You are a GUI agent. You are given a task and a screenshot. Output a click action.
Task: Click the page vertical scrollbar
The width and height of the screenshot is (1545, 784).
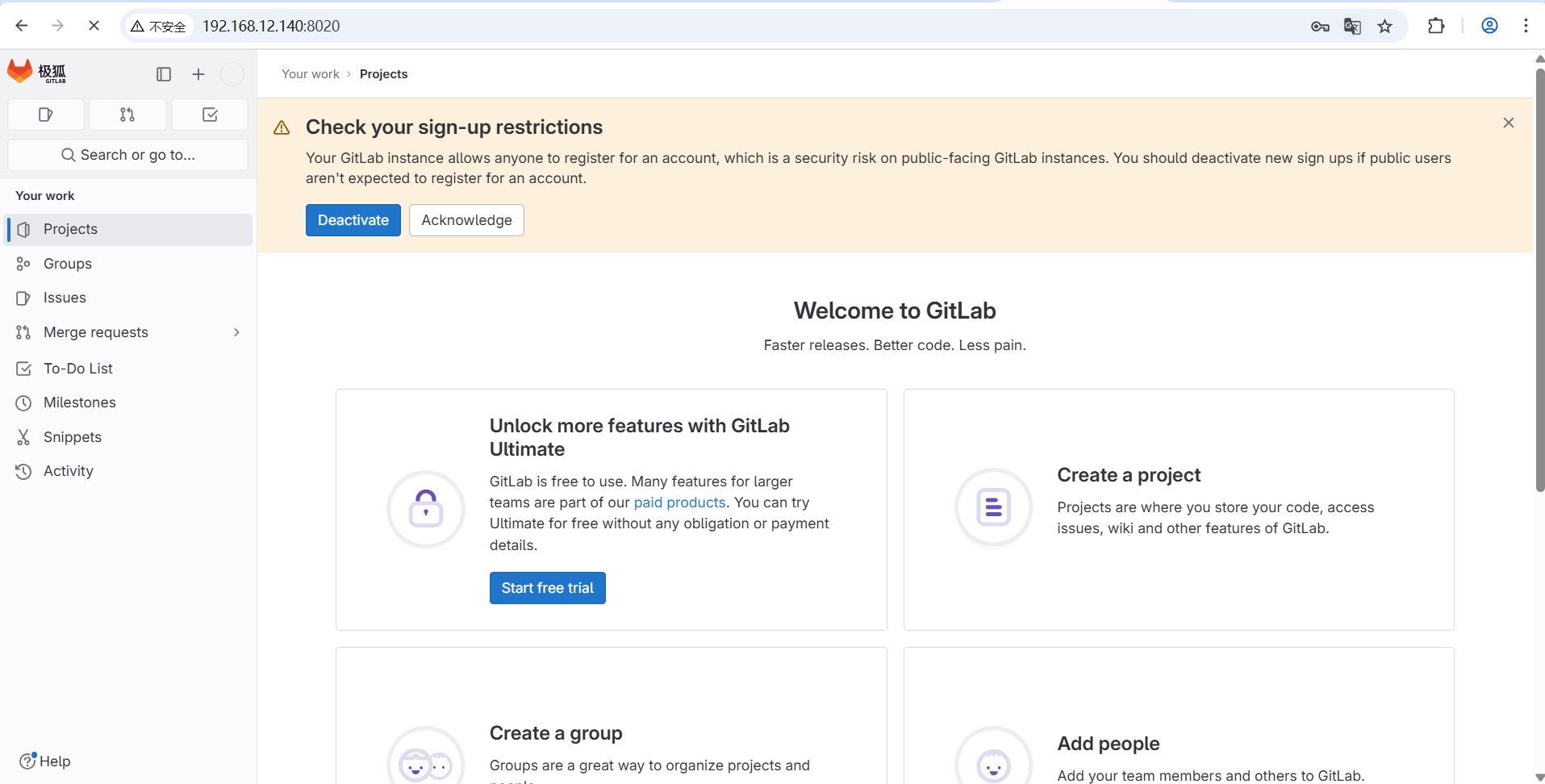click(x=1539, y=279)
